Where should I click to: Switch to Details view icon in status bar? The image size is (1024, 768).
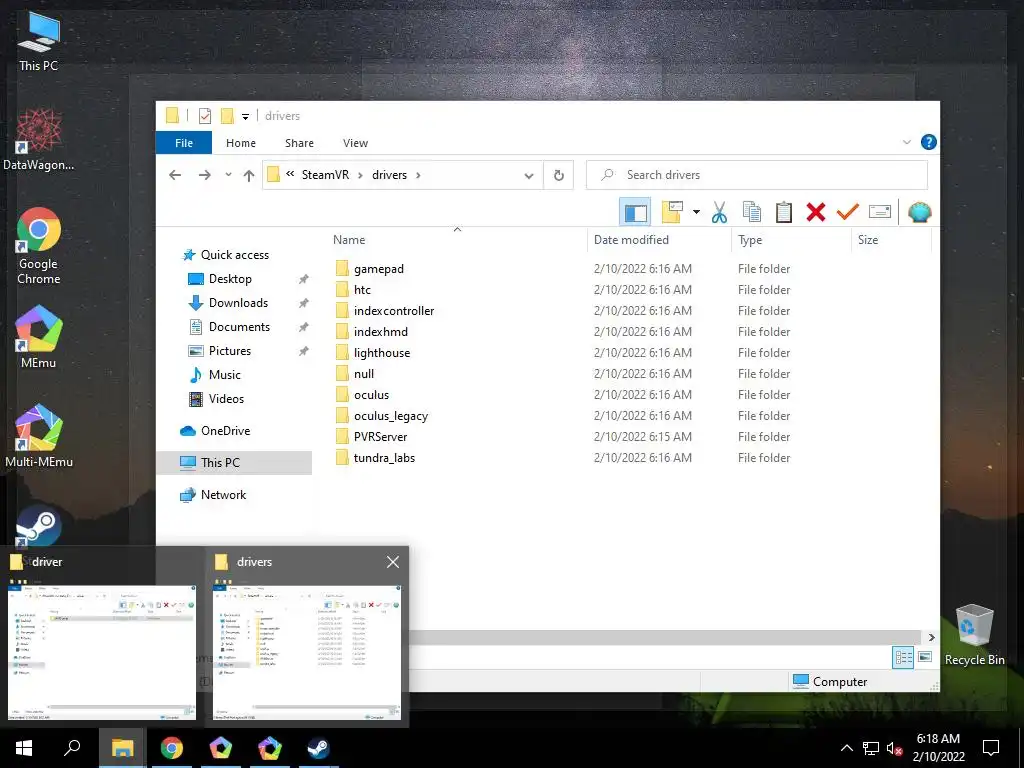[903, 658]
